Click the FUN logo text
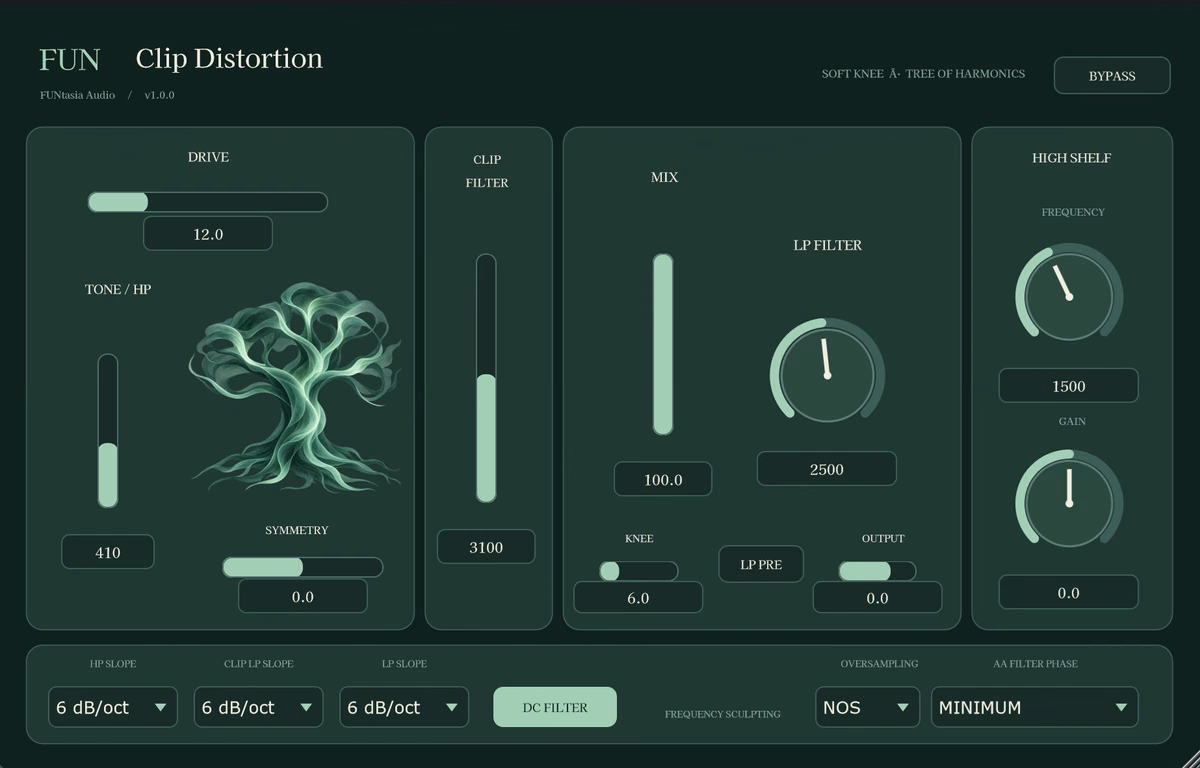The width and height of the screenshot is (1200, 768). pyautogui.click(x=70, y=60)
